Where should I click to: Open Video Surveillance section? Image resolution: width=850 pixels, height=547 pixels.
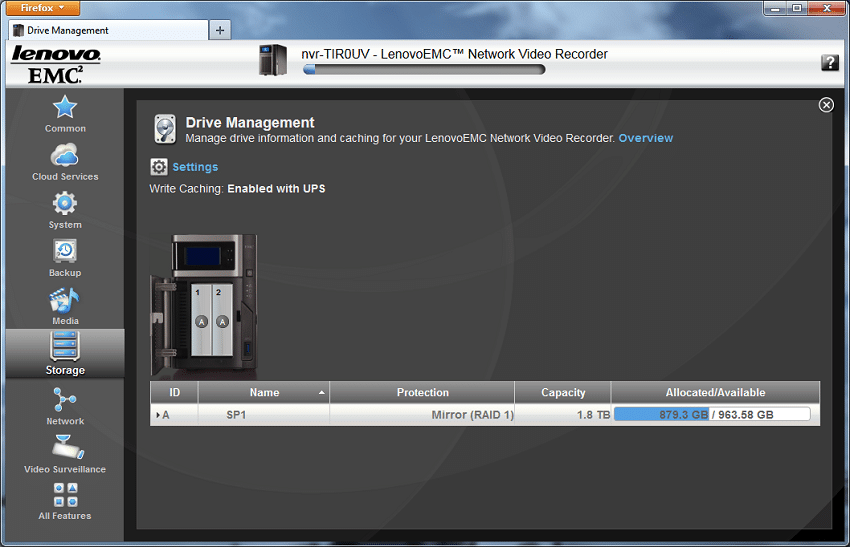65,454
